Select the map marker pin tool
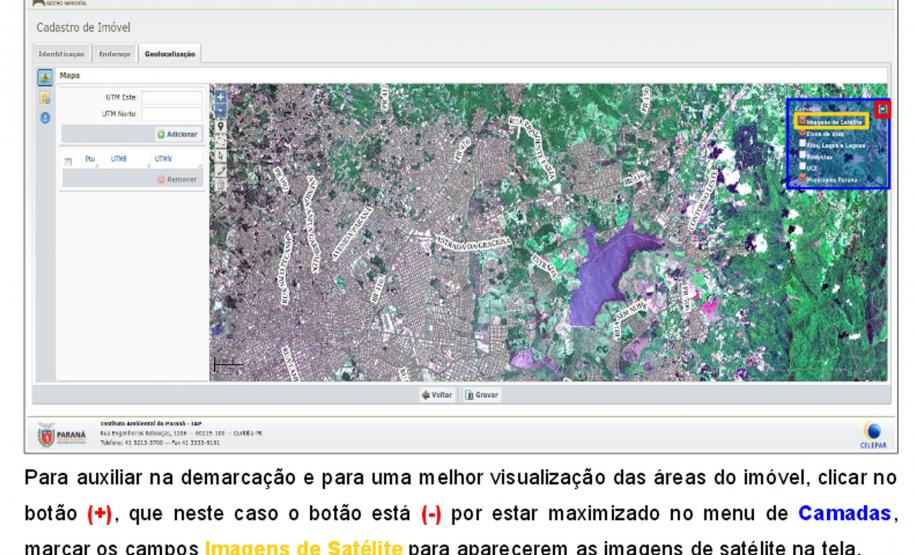Viewport: 915px width, 555px height. (221, 127)
